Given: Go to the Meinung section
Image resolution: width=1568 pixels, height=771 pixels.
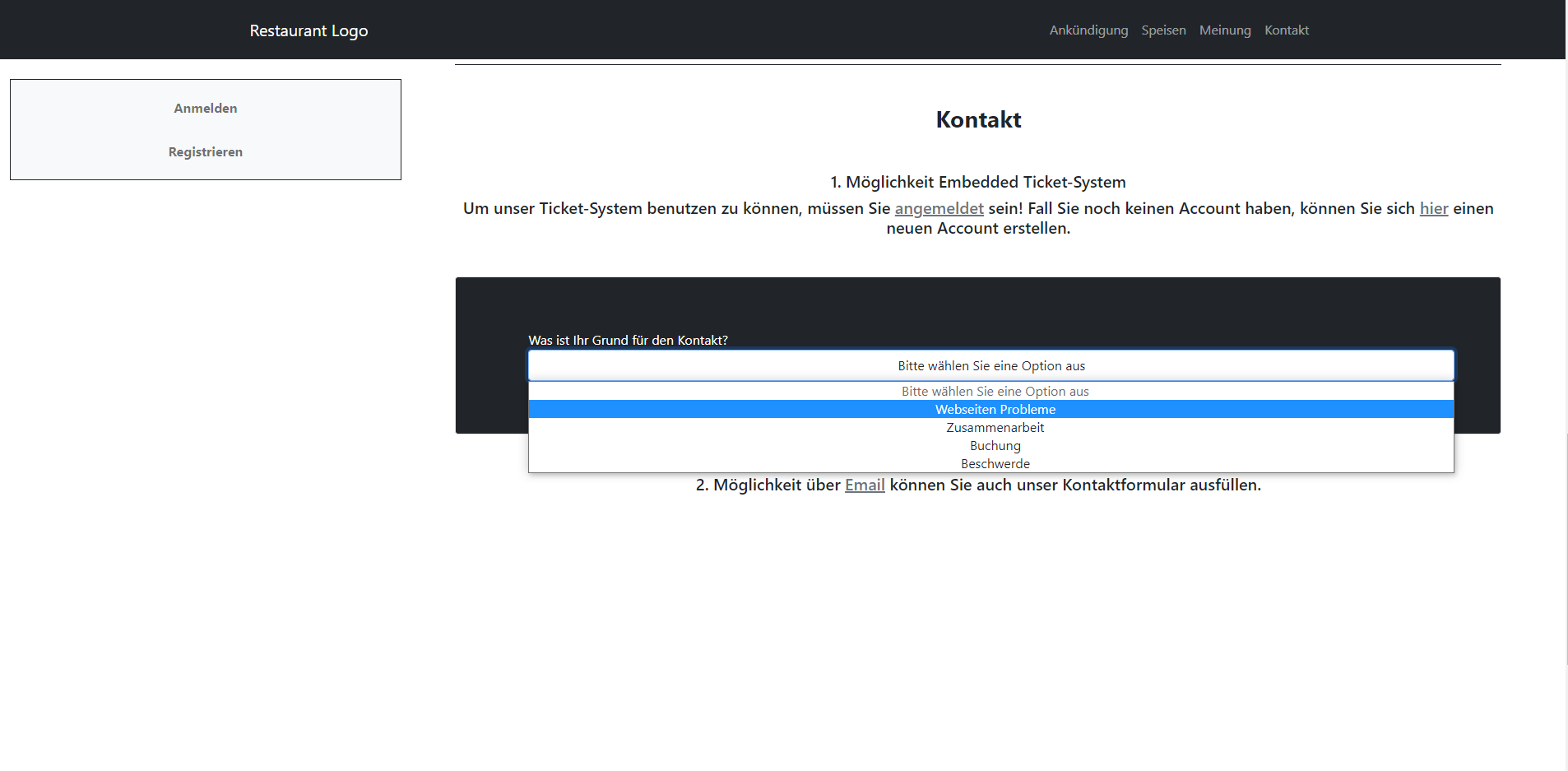Looking at the screenshot, I should [1224, 30].
